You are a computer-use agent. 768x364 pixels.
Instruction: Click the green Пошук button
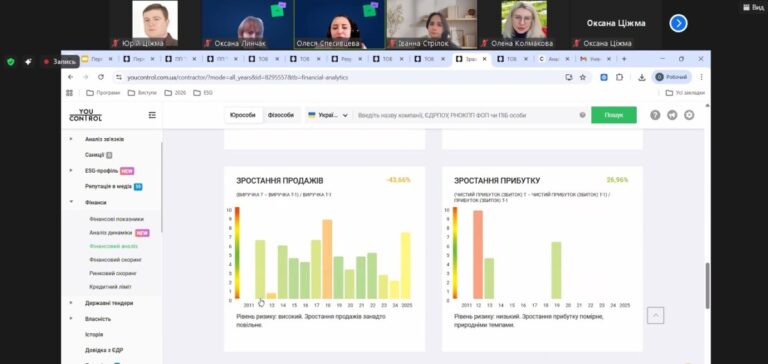(614, 115)
